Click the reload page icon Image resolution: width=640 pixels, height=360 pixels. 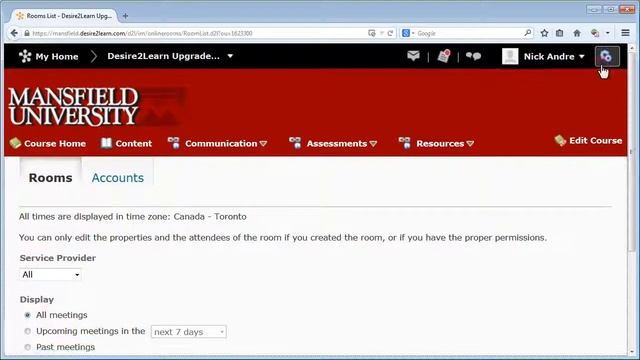390,33
